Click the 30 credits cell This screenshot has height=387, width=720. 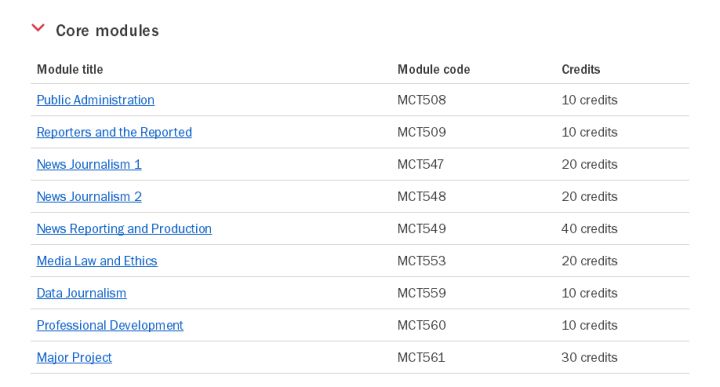[589, 357]
